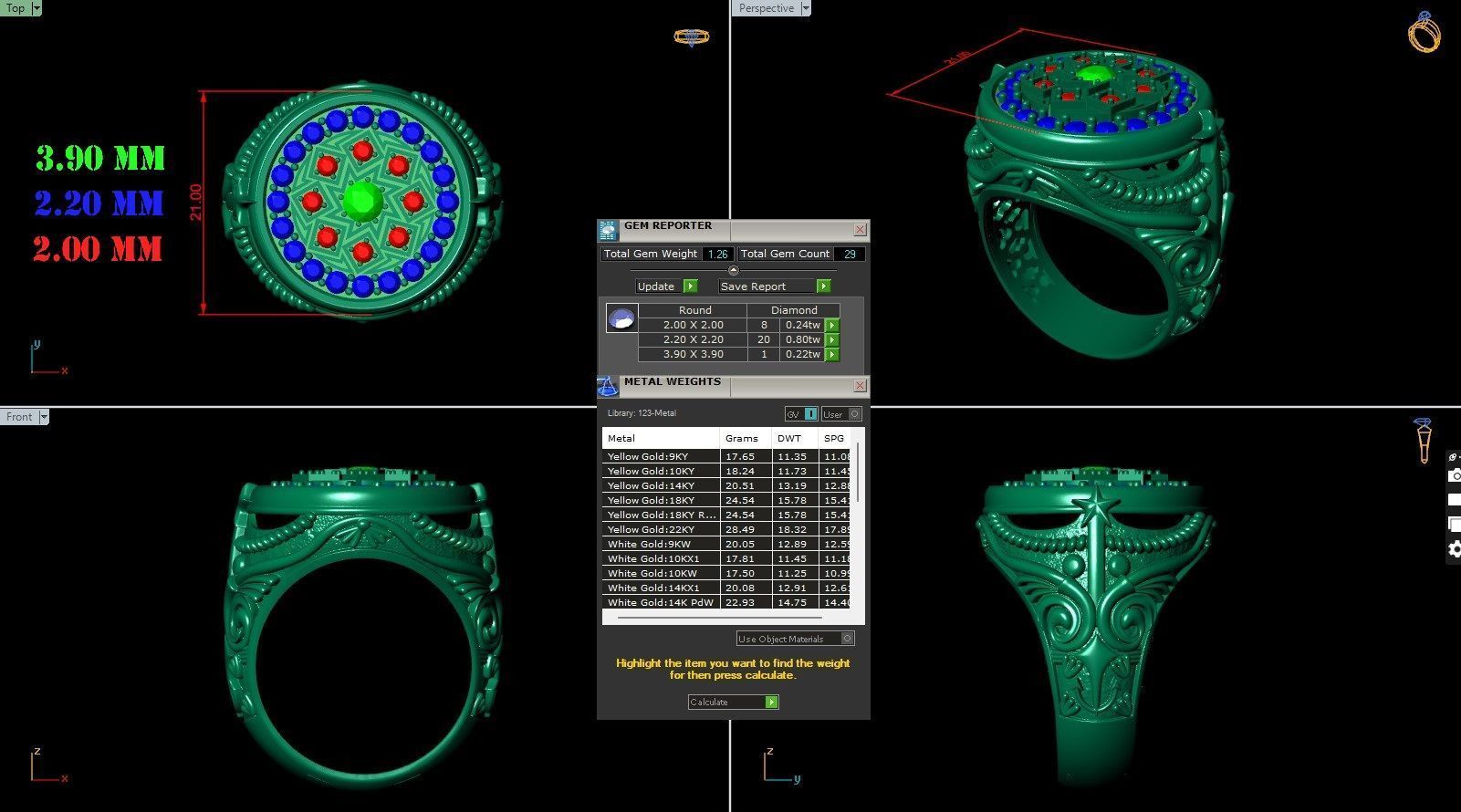This screenshot has height=812, width=1461.
Task: Click the settings gear icon on right edge
Action: [x=1454, y=548]
